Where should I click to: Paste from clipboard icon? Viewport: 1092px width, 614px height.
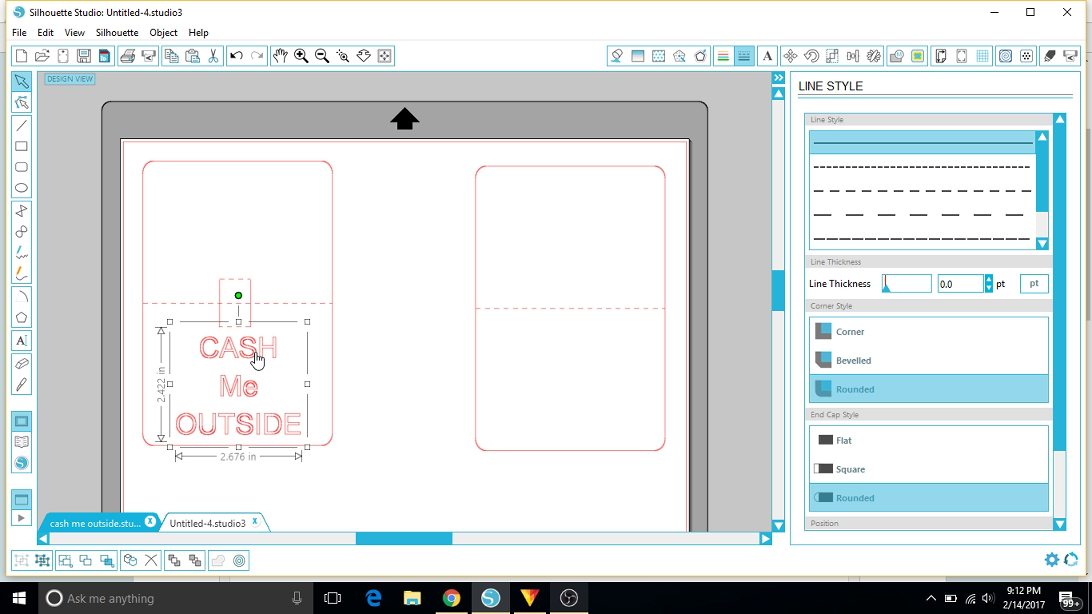193,56
